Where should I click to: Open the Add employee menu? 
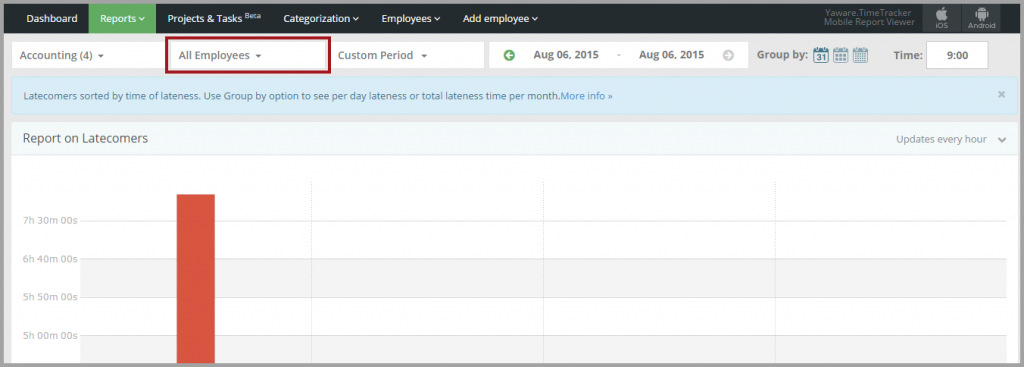(500, 18)
